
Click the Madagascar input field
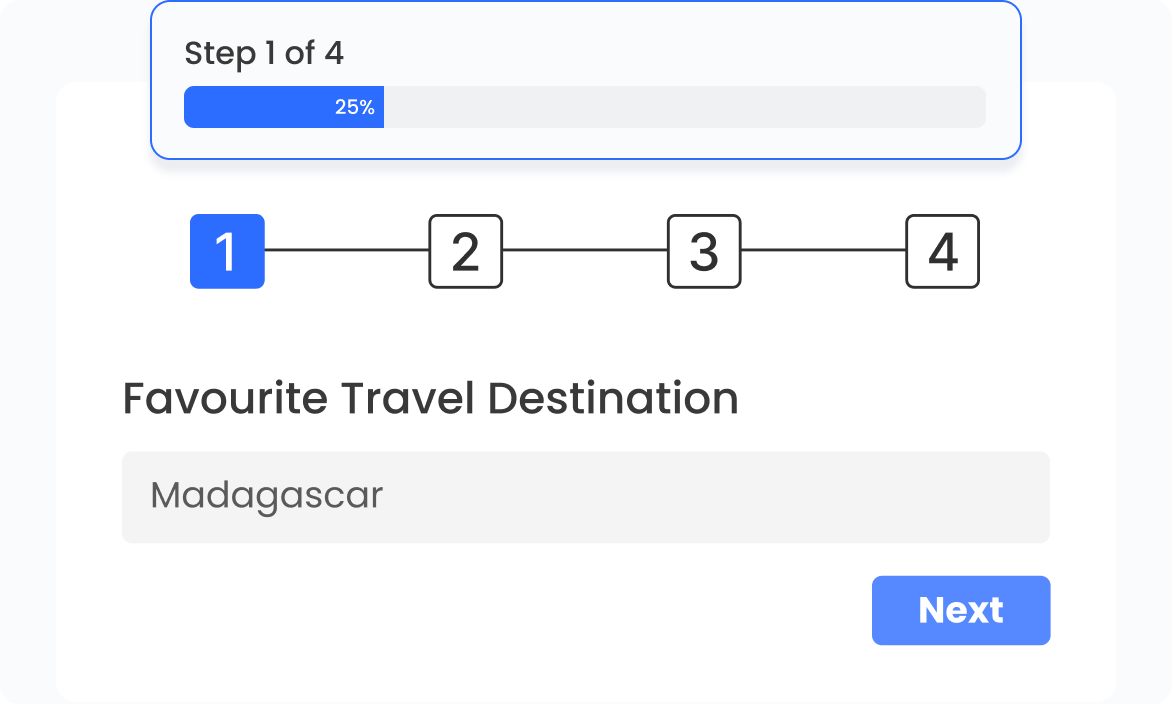[585, 497]
